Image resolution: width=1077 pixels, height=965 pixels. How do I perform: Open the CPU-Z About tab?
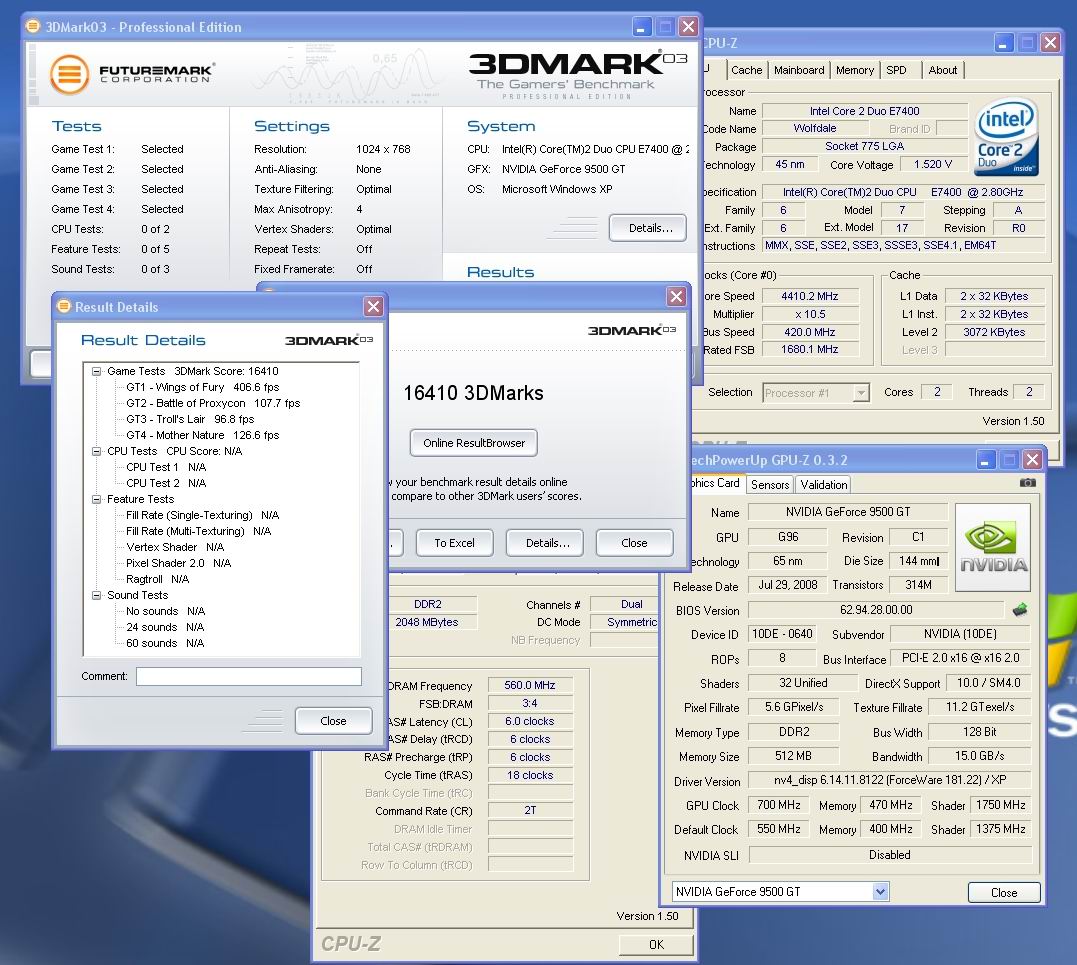click(x=942, y=70)
